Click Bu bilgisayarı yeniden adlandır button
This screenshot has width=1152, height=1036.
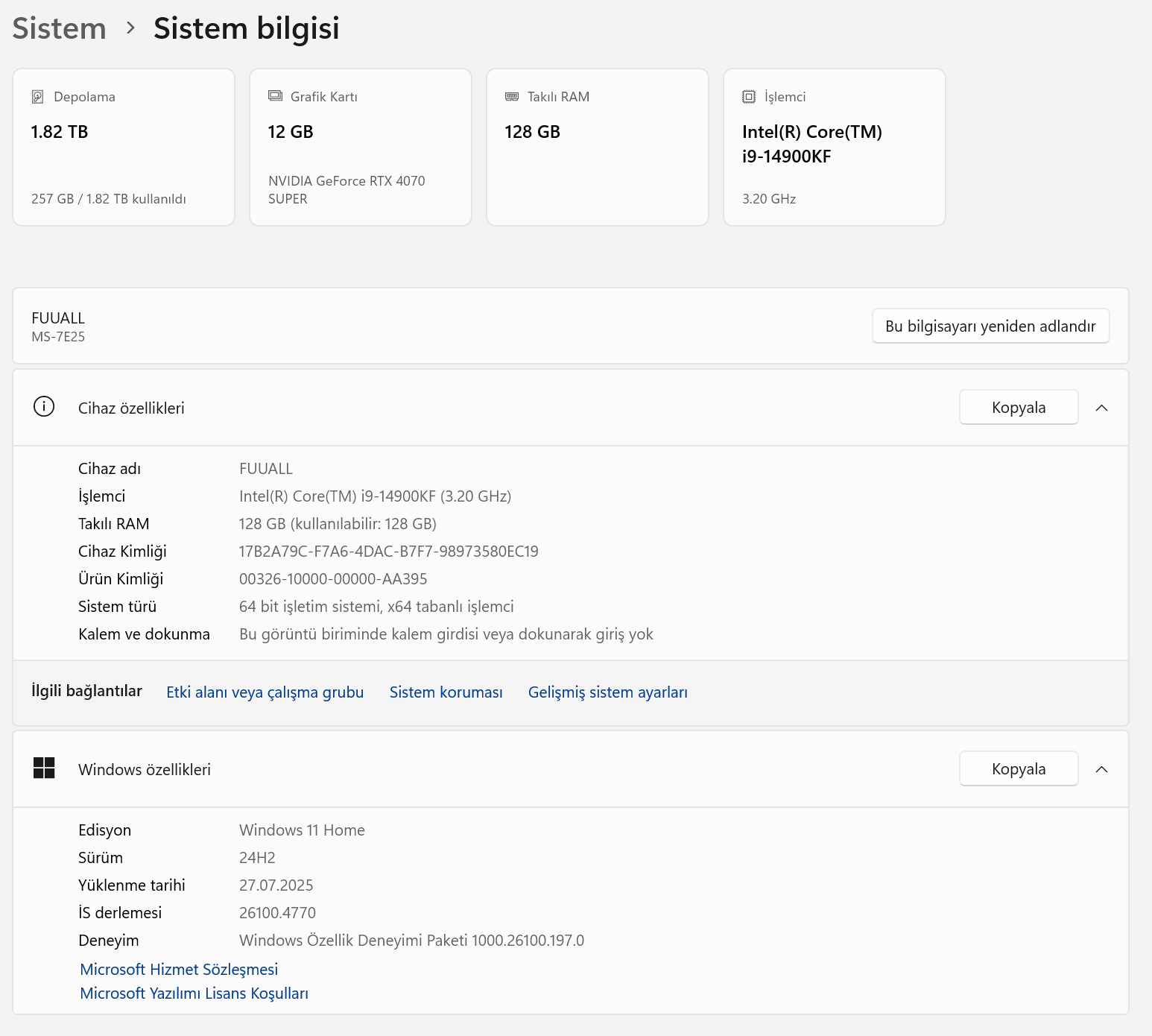pyautogui.click(x=990, y=326)
